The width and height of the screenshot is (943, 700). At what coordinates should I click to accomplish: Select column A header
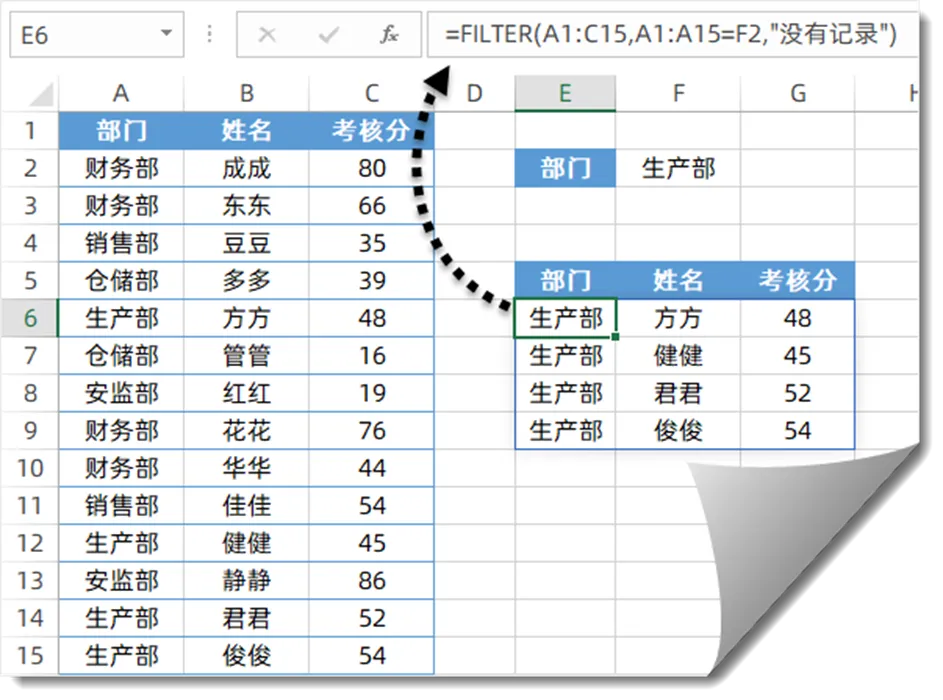click(x=121, y=94)
